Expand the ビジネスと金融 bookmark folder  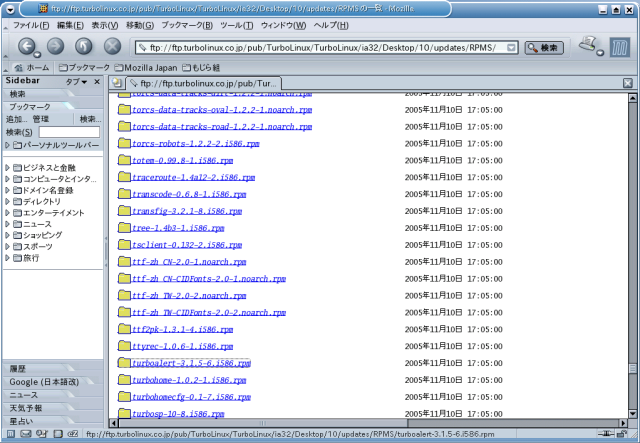click(x=7, y=167)
